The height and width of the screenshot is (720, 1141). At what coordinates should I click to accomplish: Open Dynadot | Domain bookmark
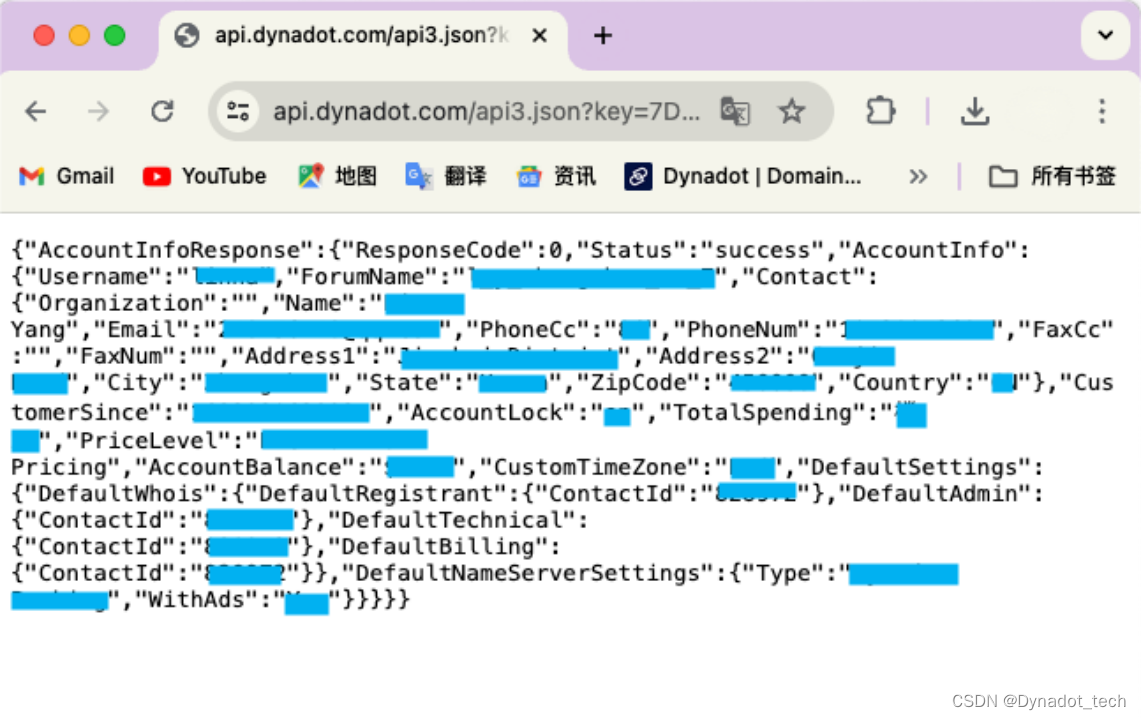pos(743,176)
